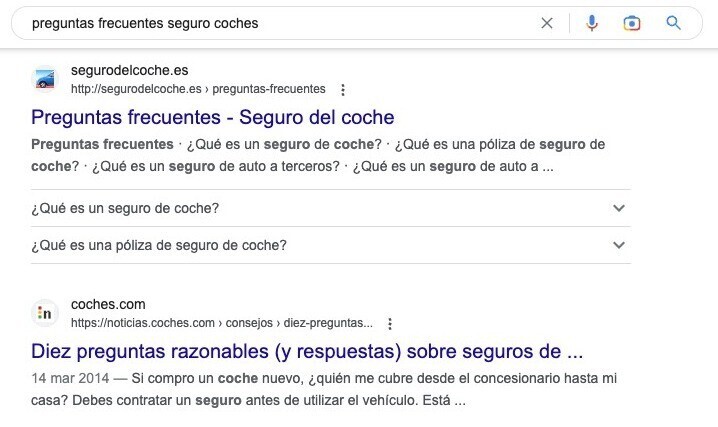Start voice search with the microphone icon
Image resolution: width=718 pixels, height=427 pixels.
click(592, 23)
